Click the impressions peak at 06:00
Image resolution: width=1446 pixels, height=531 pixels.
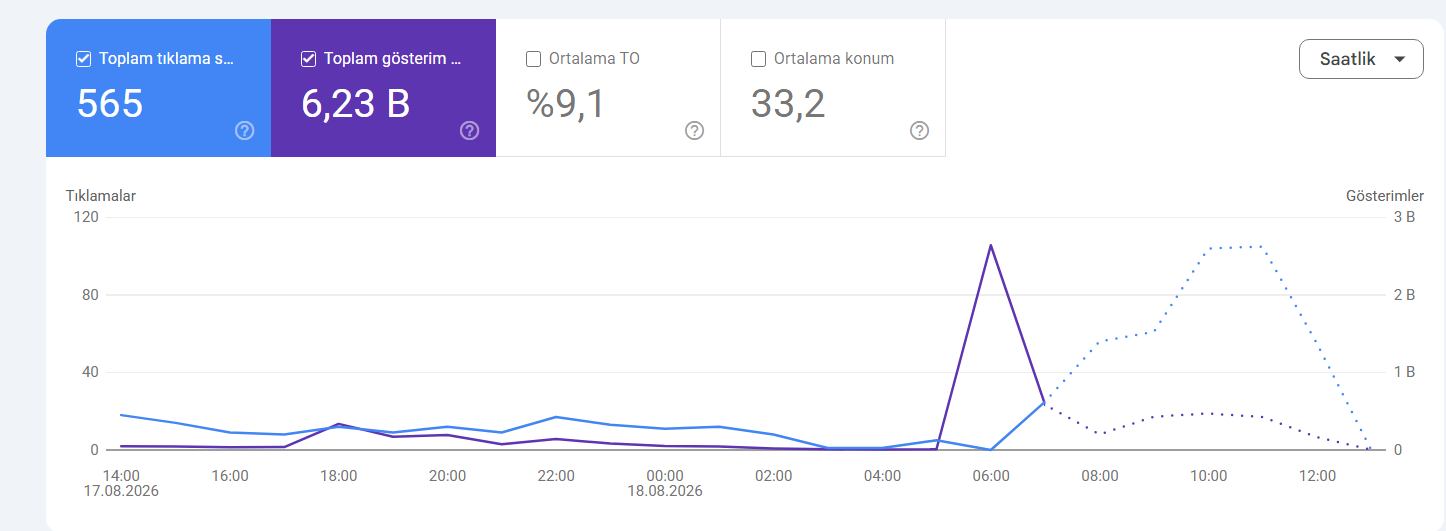(991, 245)
